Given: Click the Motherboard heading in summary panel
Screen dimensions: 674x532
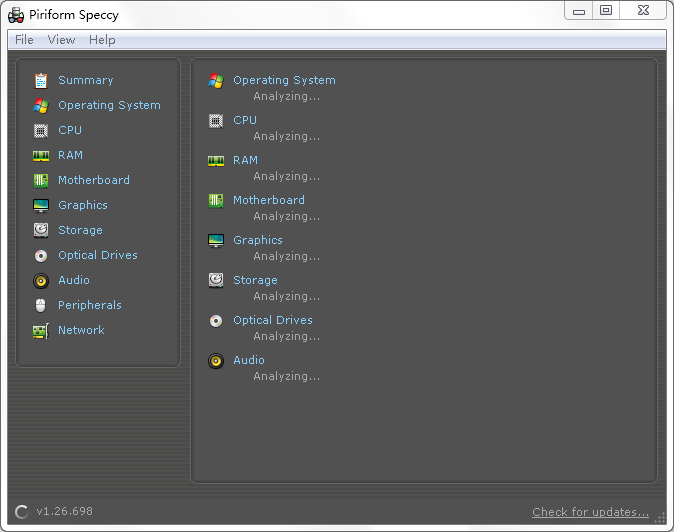Looking at the screenshot, I should click(268, 200).
